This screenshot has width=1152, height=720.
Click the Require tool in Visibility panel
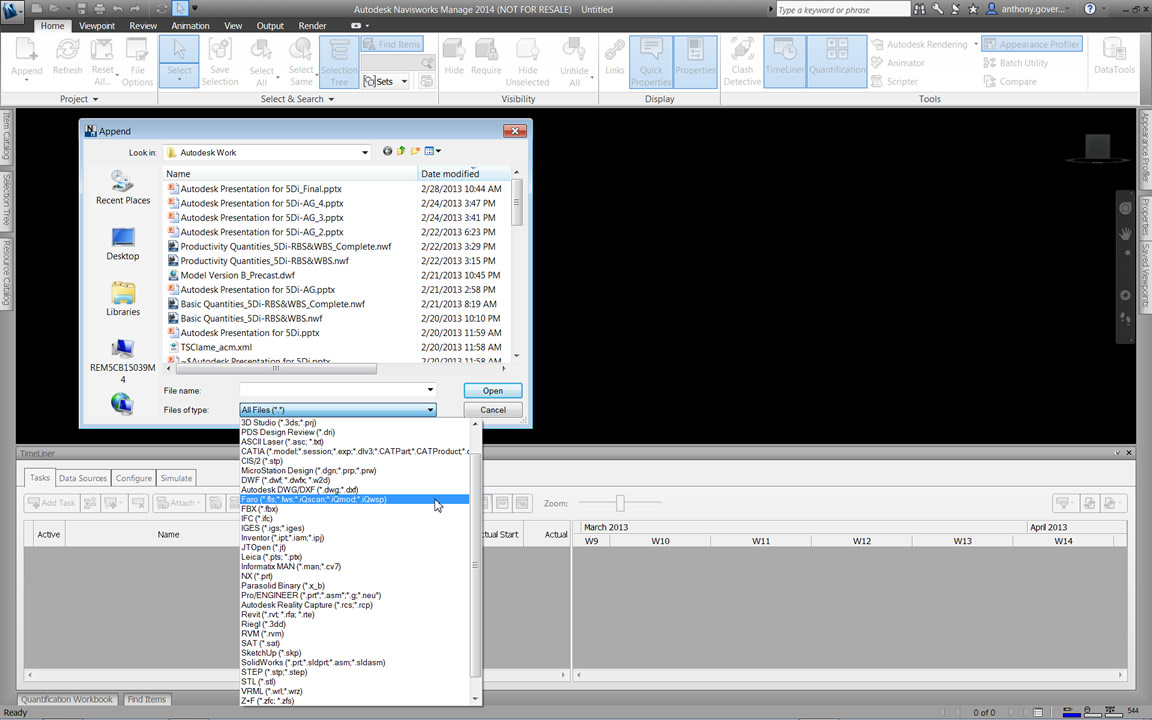point(486,57)
